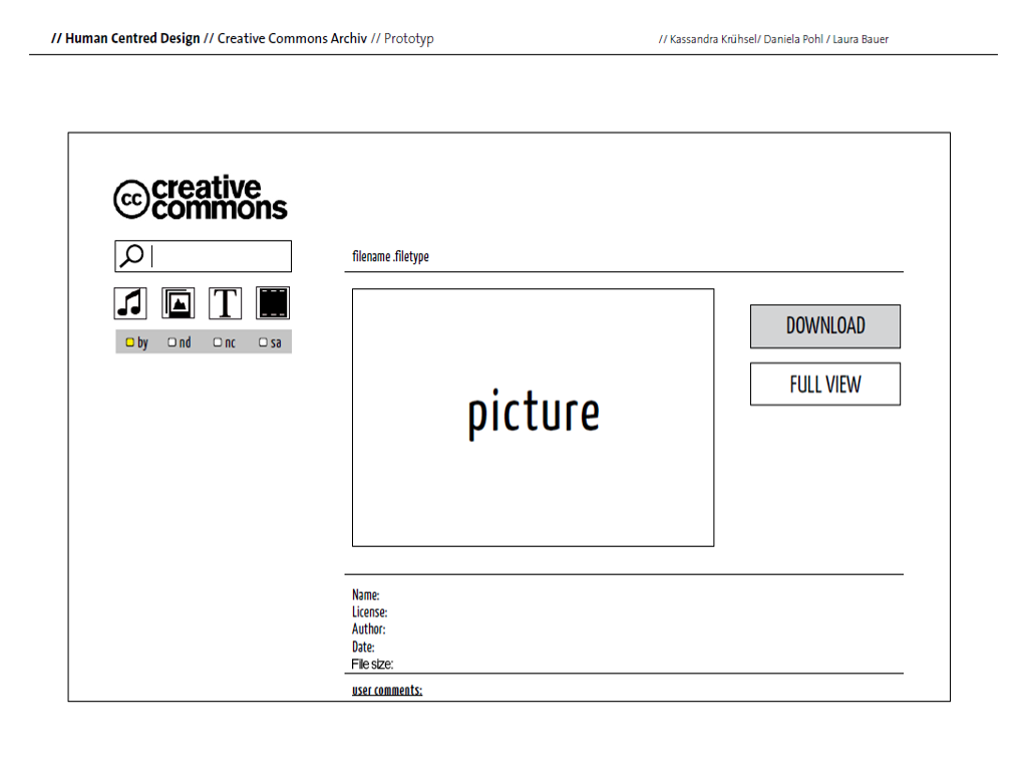The image size is (1024, 768).
Task: Click the filename .filetype title
Action: tap(390, 257)
